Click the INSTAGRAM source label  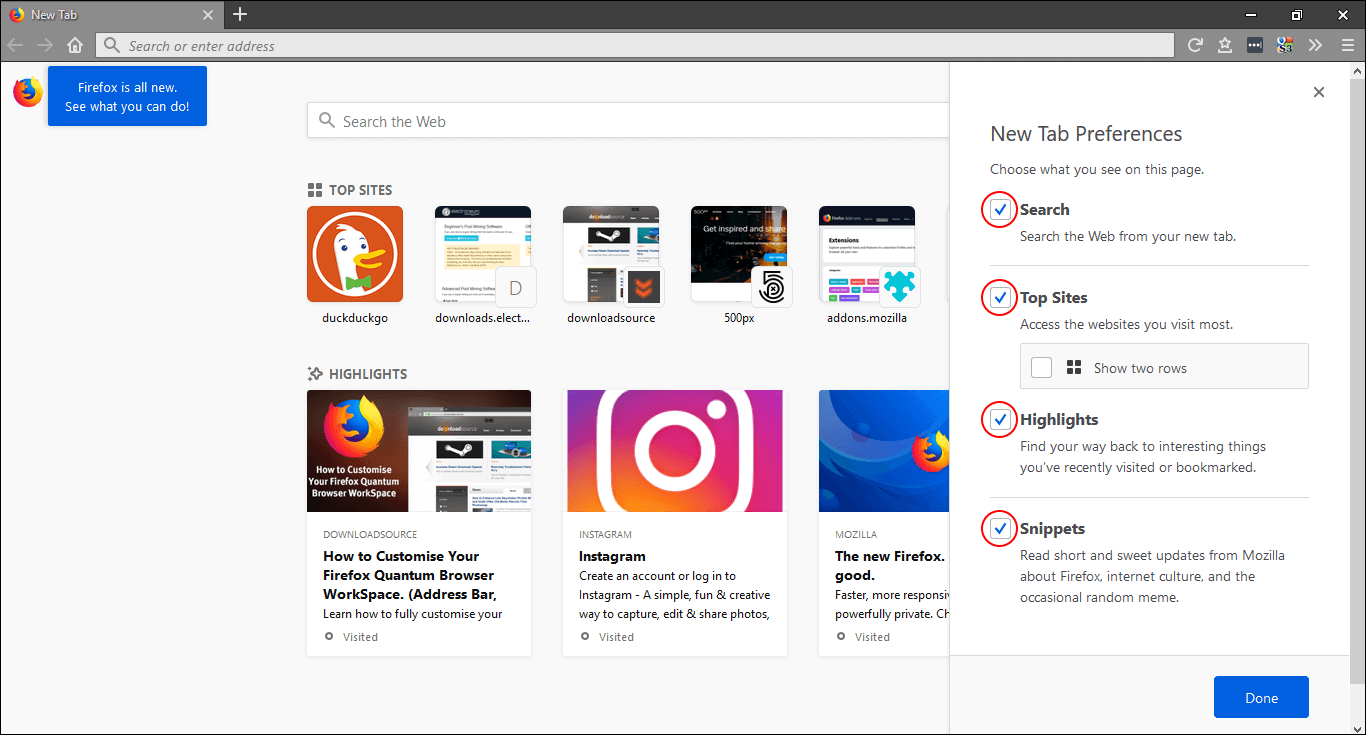pyautogui.click(x=605, y=535)
